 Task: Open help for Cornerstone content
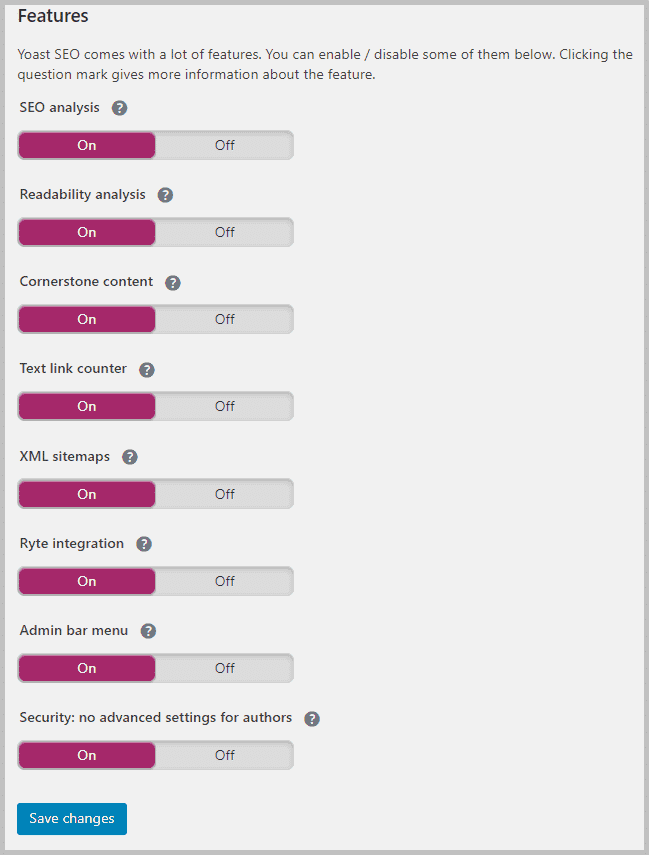pos(172,282)
